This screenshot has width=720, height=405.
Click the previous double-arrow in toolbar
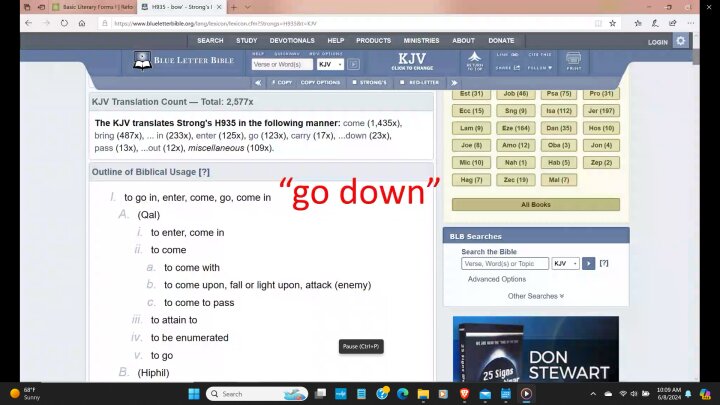point(258,83)
